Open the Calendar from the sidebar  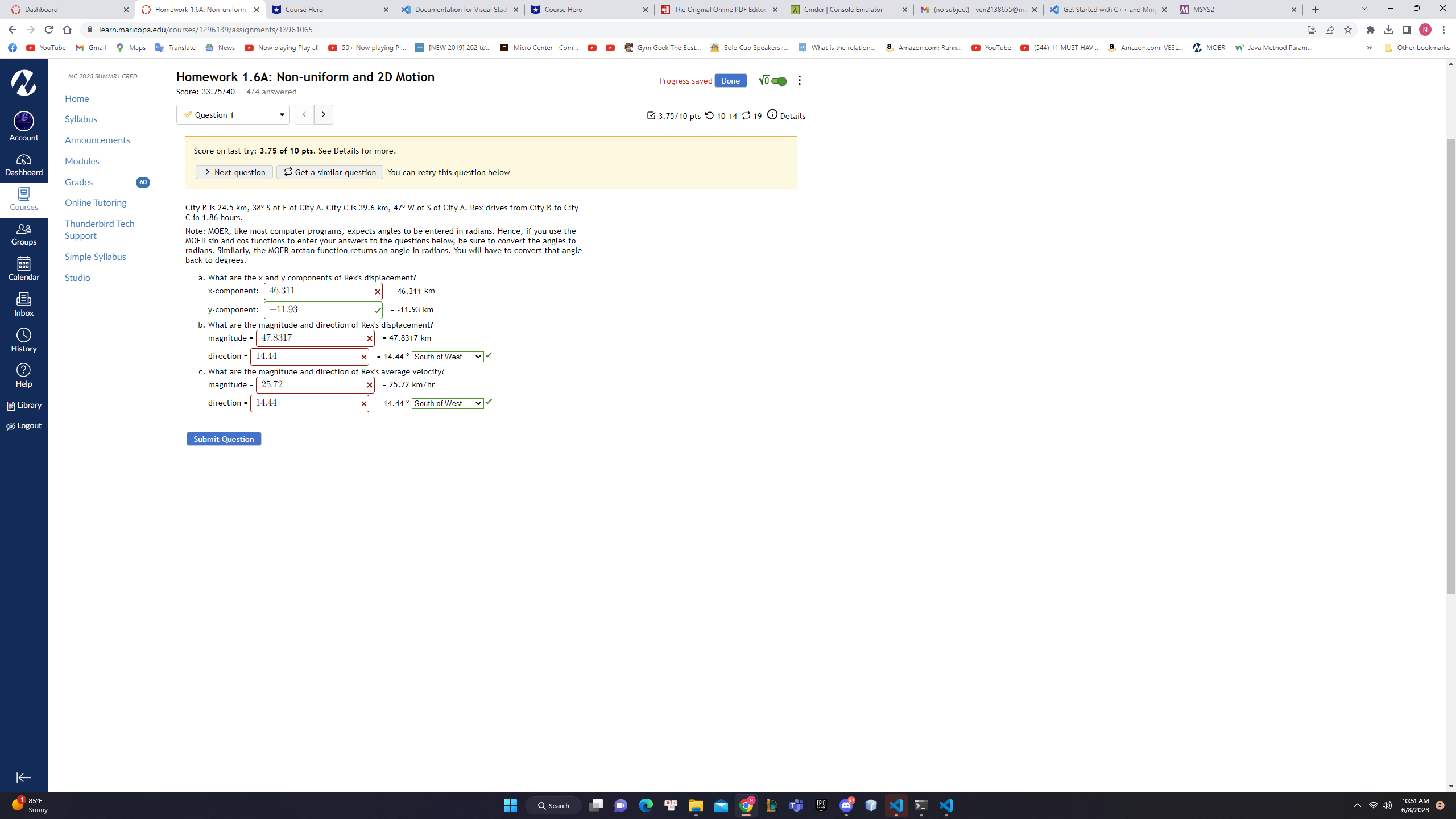(x=23, y=267)
